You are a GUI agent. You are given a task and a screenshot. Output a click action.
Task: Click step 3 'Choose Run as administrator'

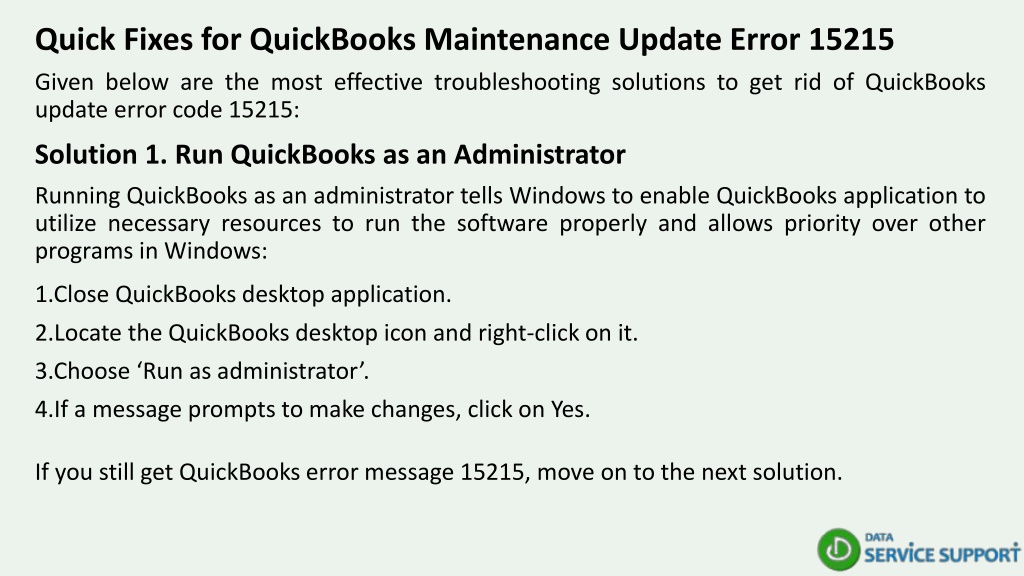pyautogui.click(x=202, y=371)
